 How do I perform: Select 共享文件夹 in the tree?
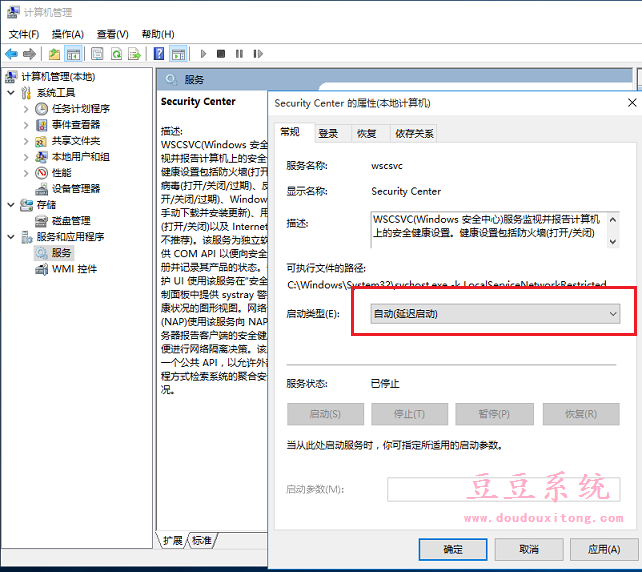[76, 141]
